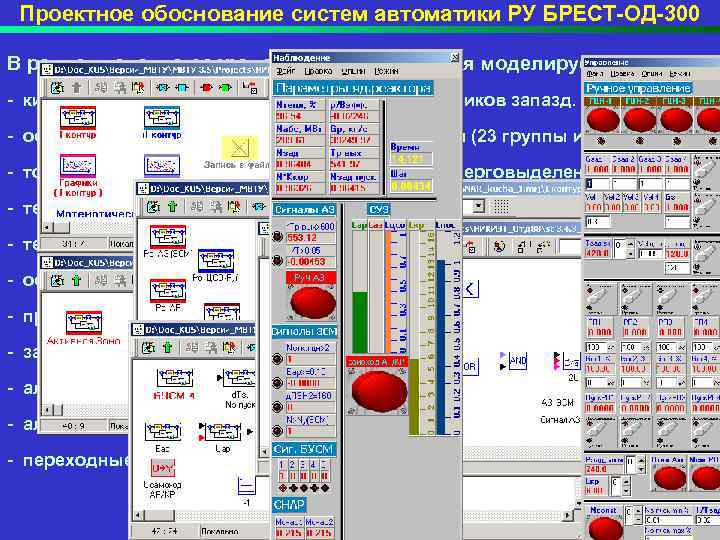
Task: Click the indicator lamp next to 553.12 value
Action: click(x=277, y=236)
